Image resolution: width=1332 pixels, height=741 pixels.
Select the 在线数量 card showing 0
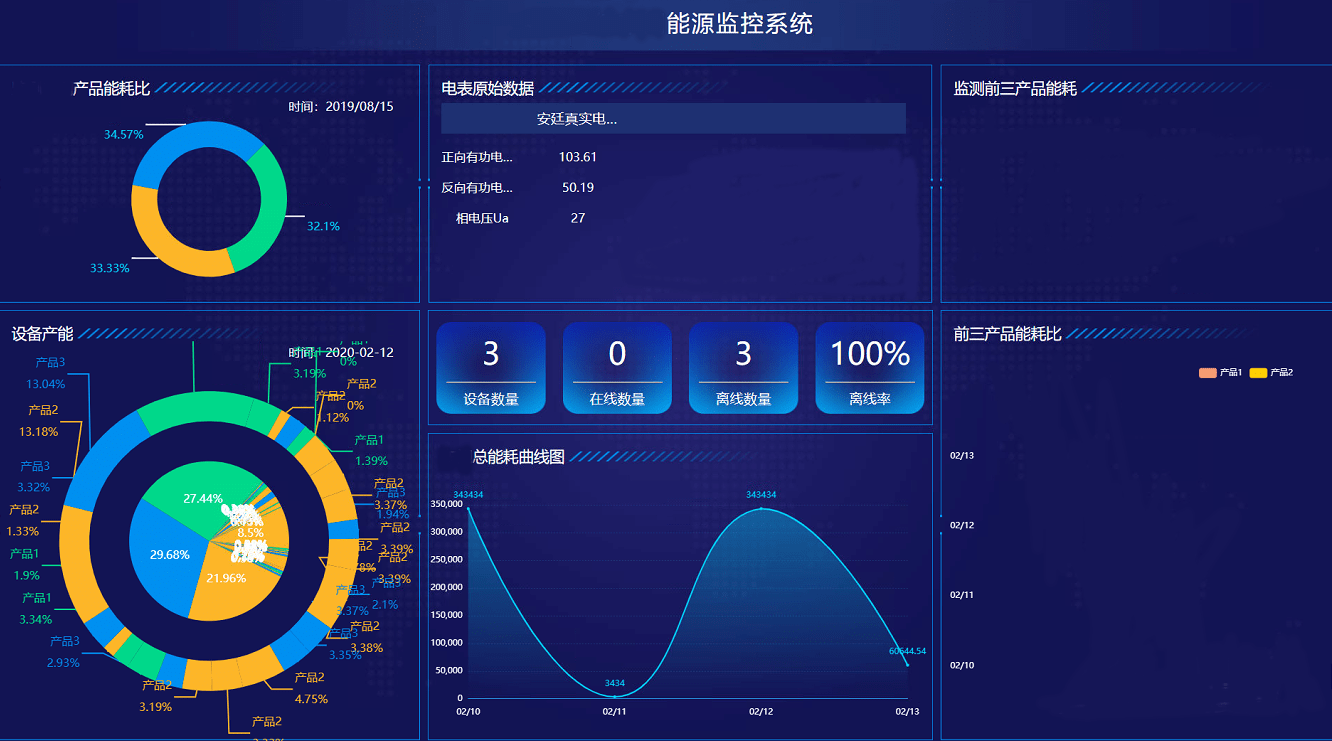[x=617, y=368]
